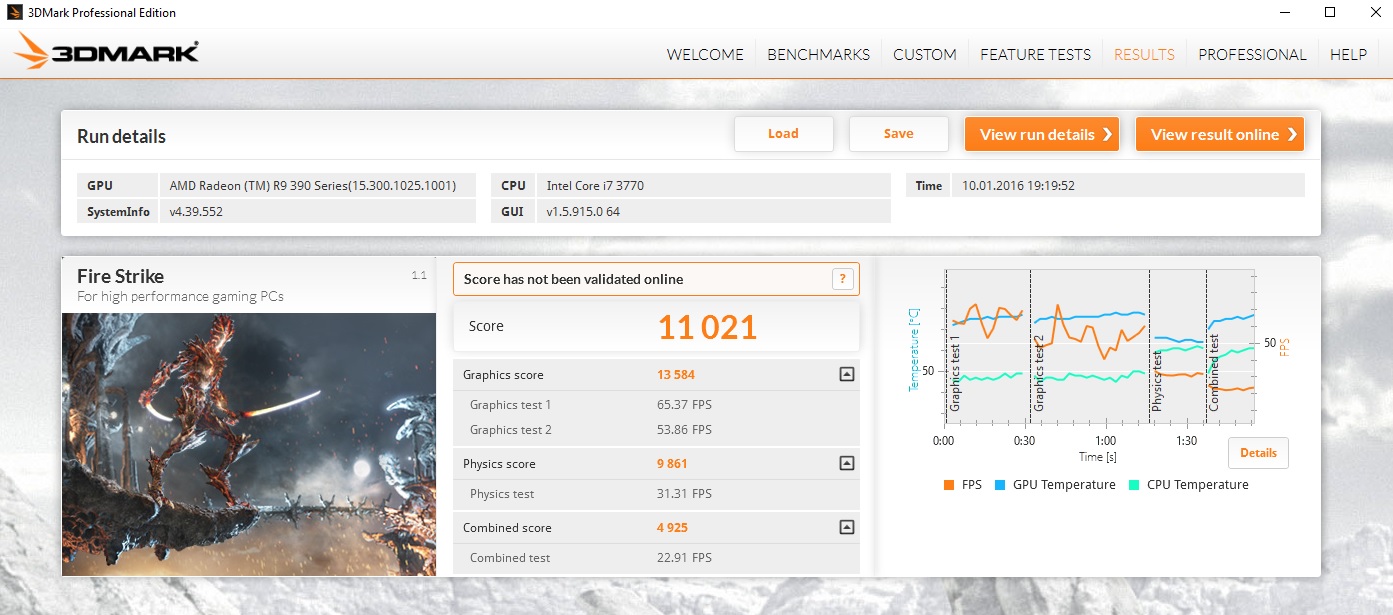Click Combined test result 22.91 FPS
This screenshot has height=615, width=1393.
click(x=684, y=558)
